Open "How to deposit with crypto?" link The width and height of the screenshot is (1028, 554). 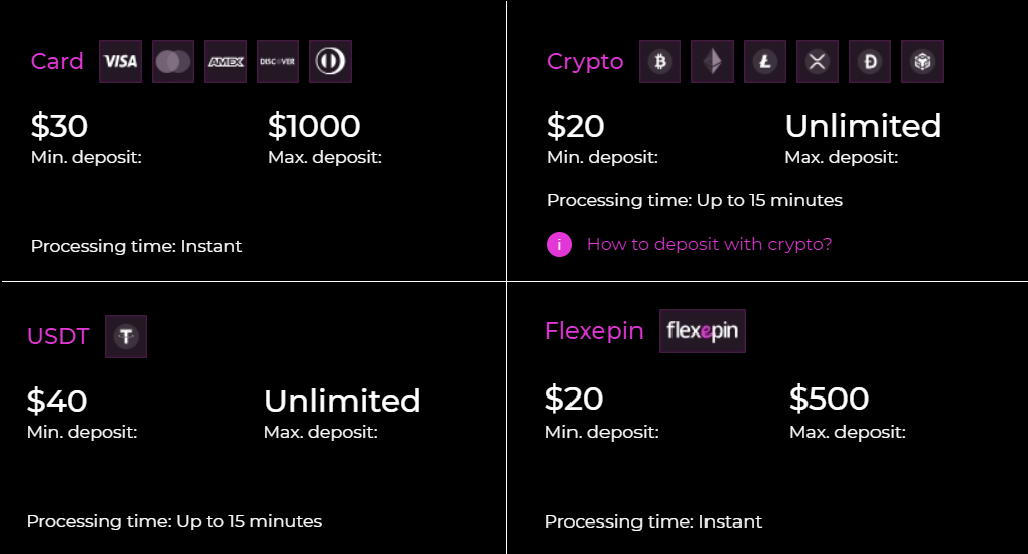click(709, 244)
